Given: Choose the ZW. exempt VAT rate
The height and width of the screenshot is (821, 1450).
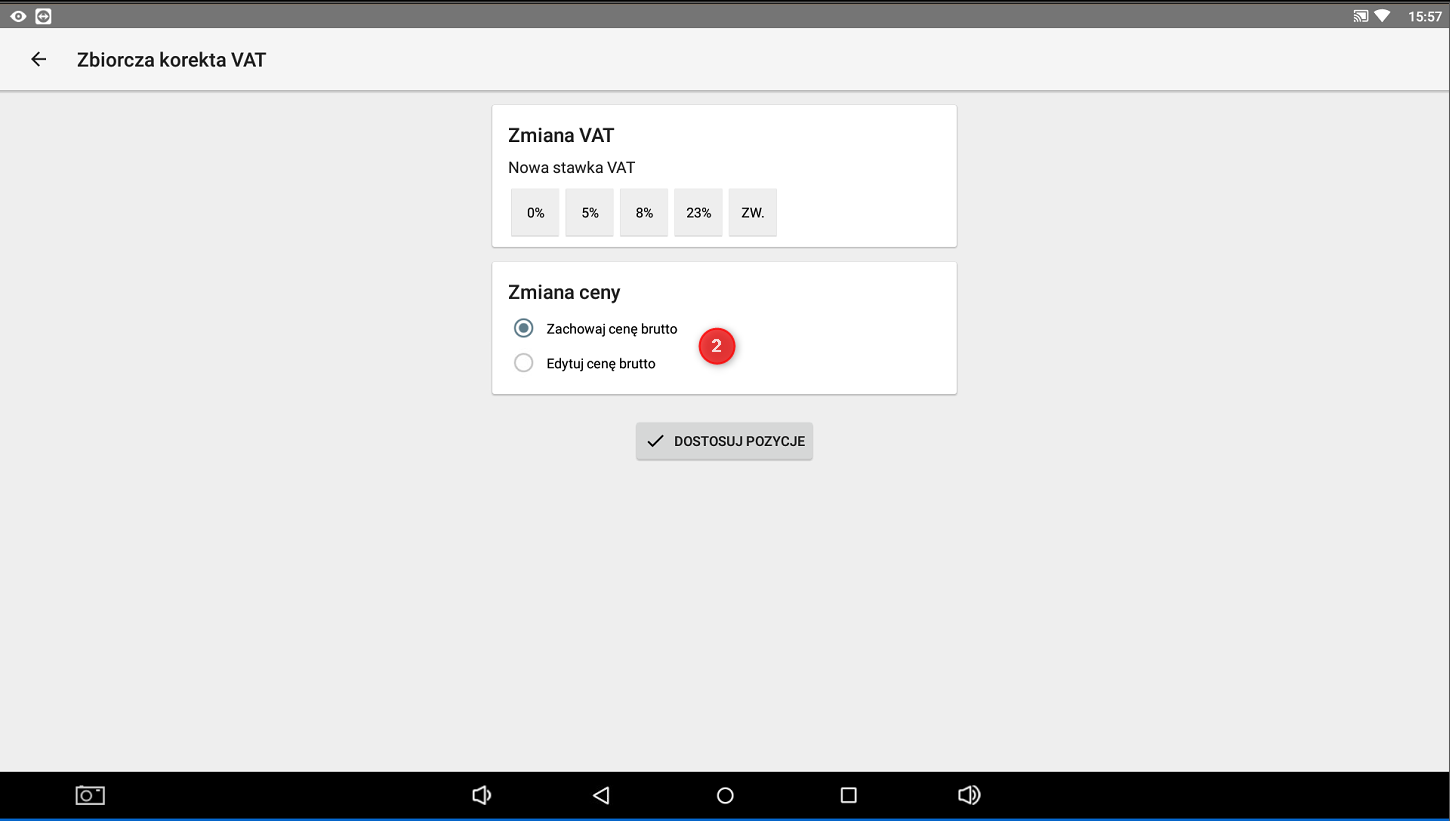Looking at the screenshot, I should pyautogui.click(x=753, y=213).
